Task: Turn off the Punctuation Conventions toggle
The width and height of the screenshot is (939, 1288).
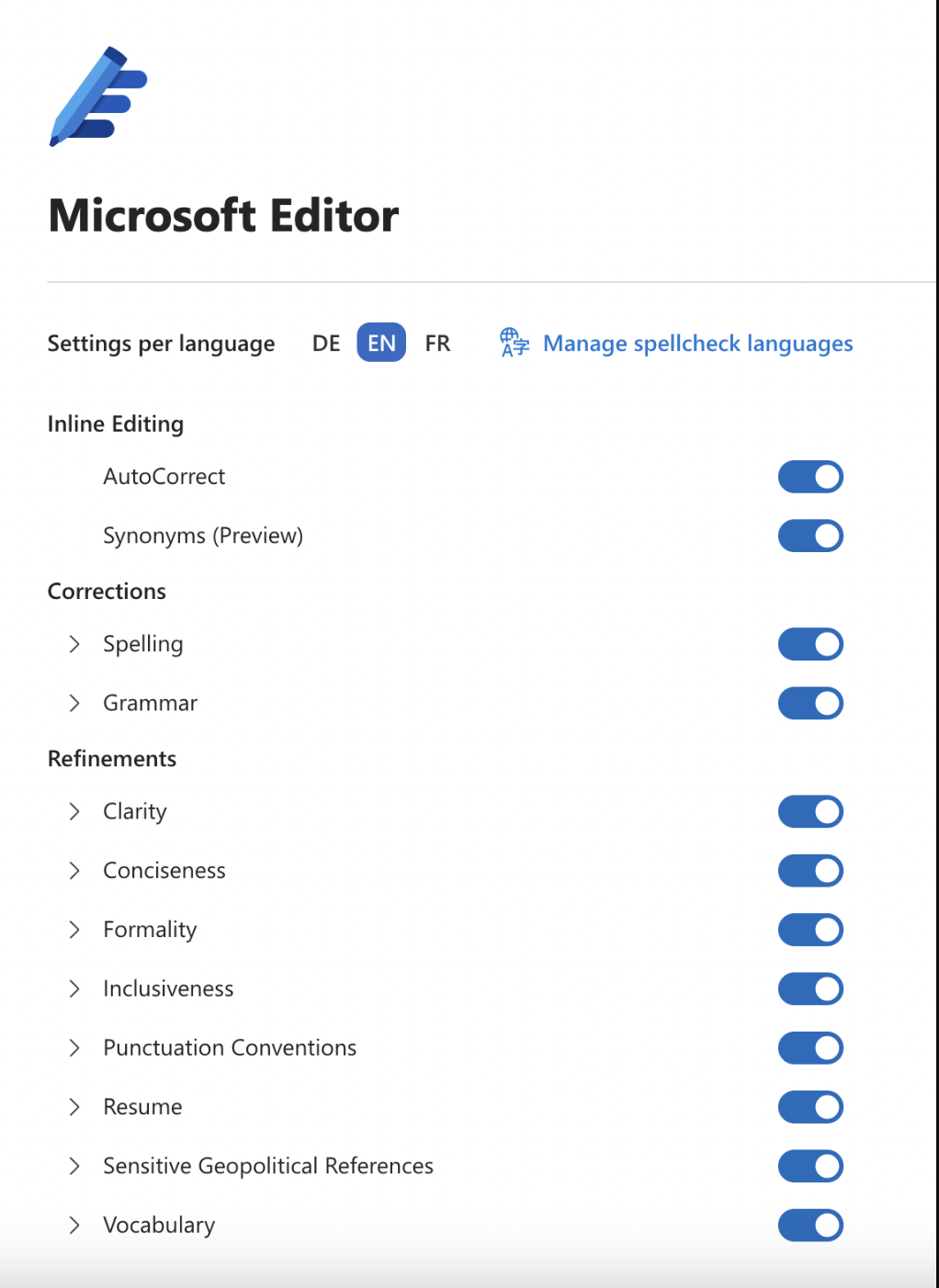Action: [x=810, y=1048]
